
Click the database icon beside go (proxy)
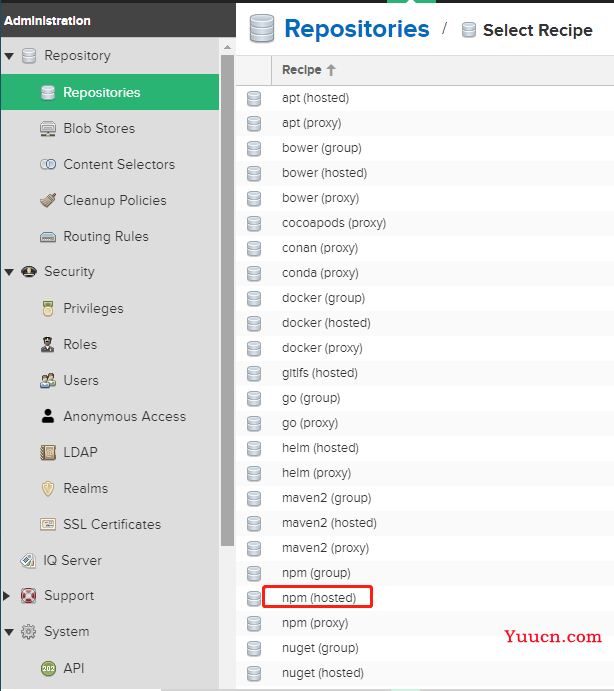click(253, 424)
